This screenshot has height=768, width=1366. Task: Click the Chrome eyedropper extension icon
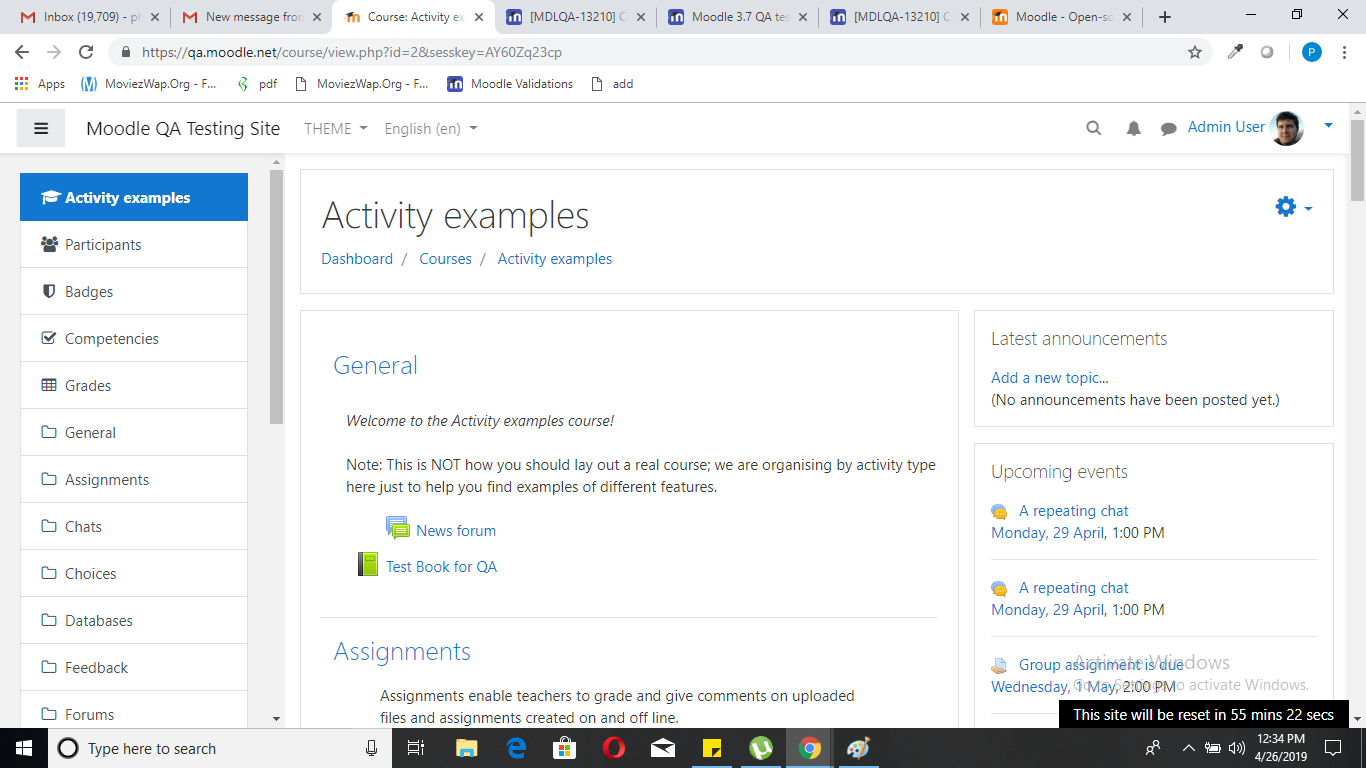1236,52
